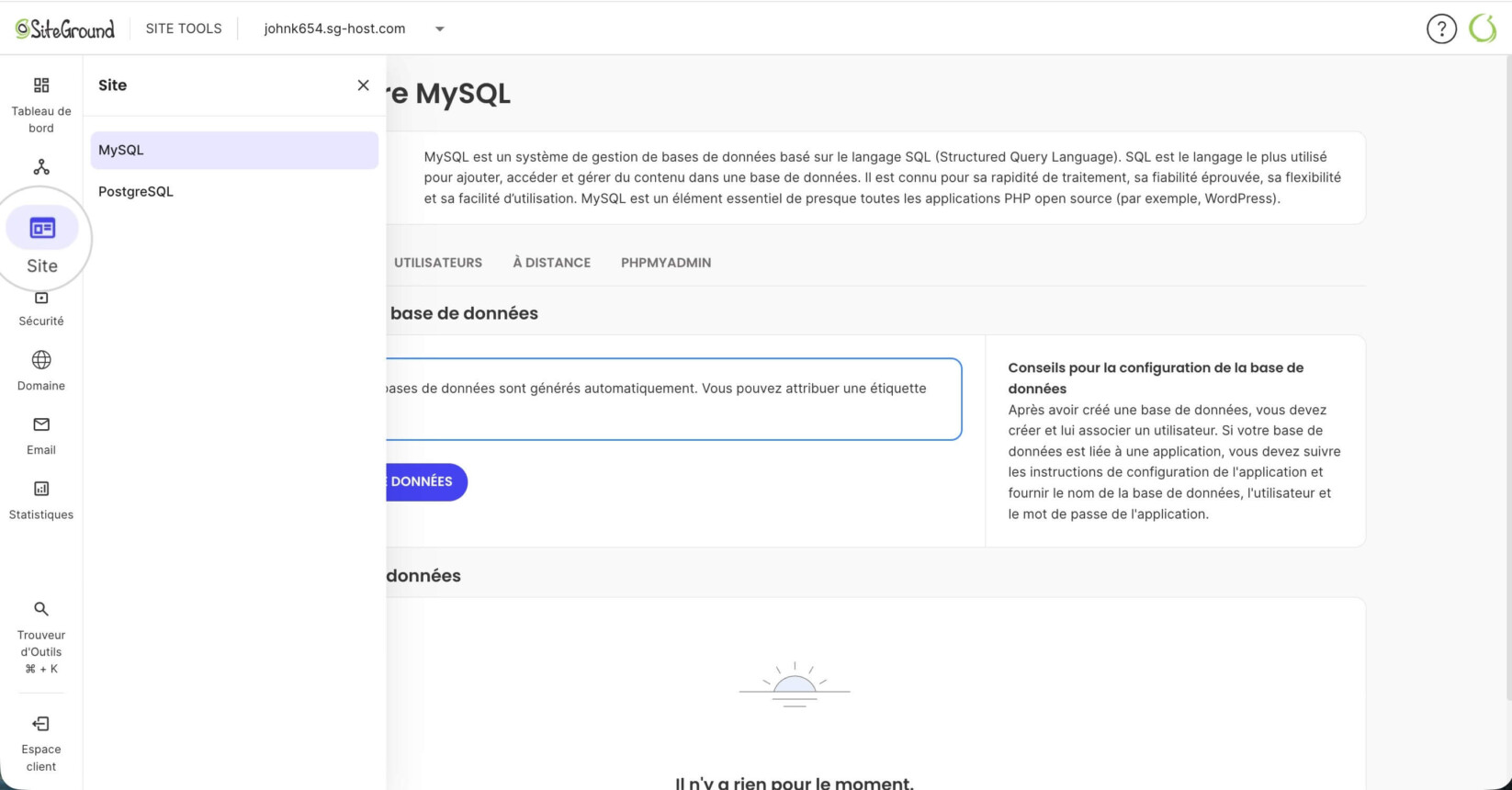
Task: Click the MySQL description paragraph
Action: pyautogui.click(x=882, y=177)
